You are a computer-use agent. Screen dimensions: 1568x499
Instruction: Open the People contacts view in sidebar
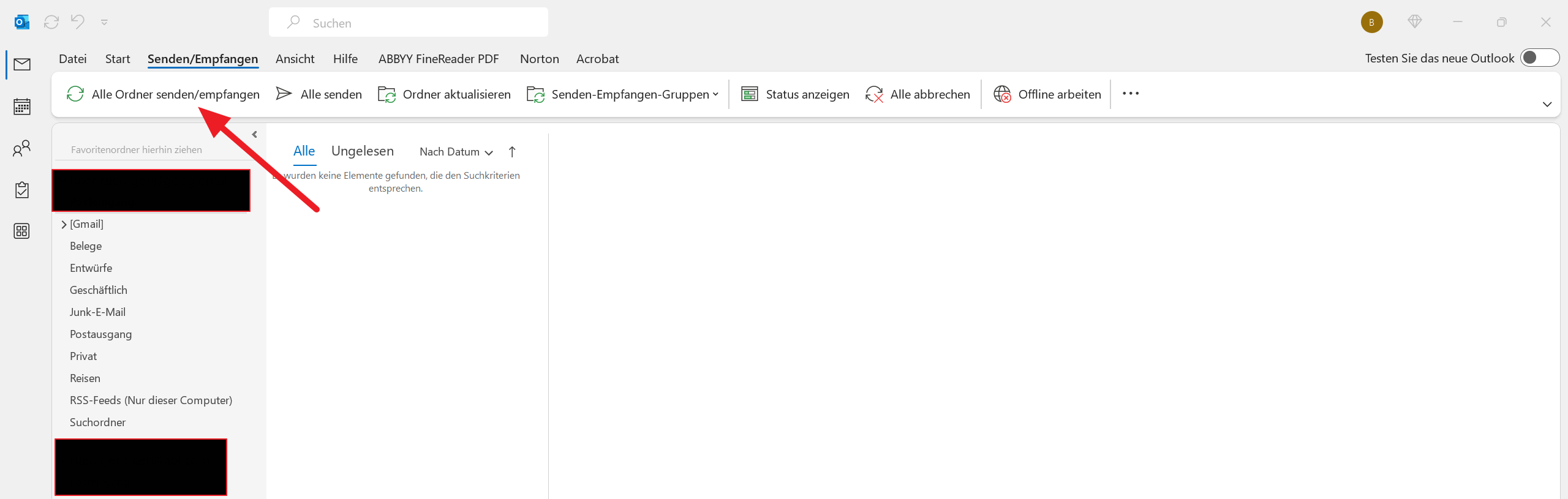click(22, 148)
